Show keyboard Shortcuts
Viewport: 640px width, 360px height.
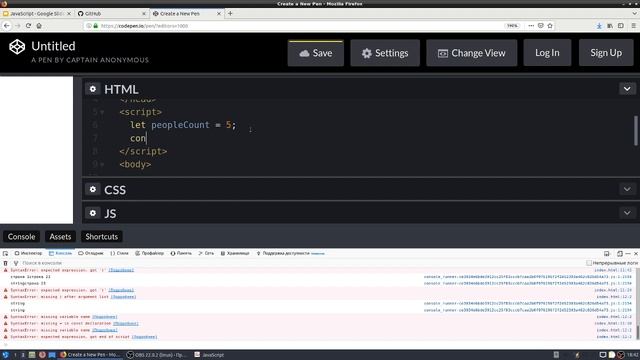click(102, 237)
